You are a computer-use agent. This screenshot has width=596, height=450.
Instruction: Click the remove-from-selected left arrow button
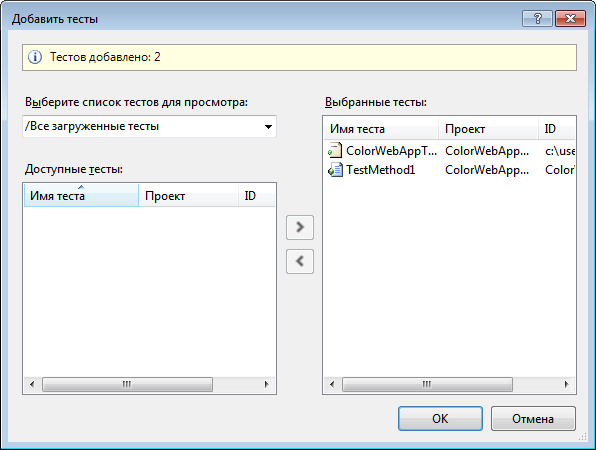[300, 261]
